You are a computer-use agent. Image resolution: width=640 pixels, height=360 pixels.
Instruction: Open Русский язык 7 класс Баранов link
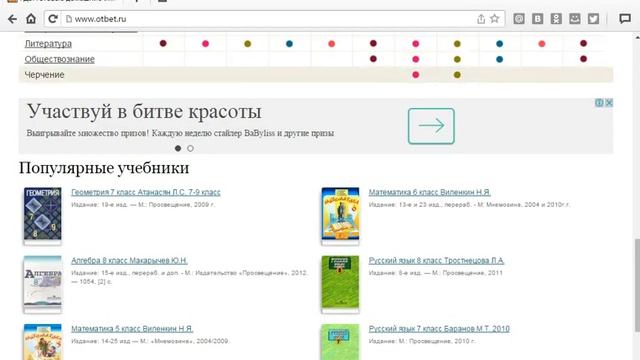[439, 329]
